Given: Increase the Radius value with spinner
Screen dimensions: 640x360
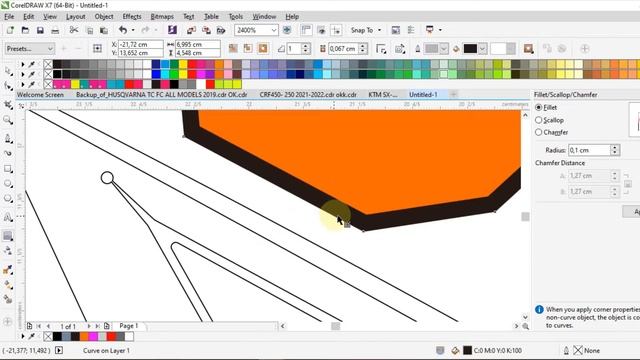Looking at the screenshot, I should pyautogui.click(x=615, y=148).
